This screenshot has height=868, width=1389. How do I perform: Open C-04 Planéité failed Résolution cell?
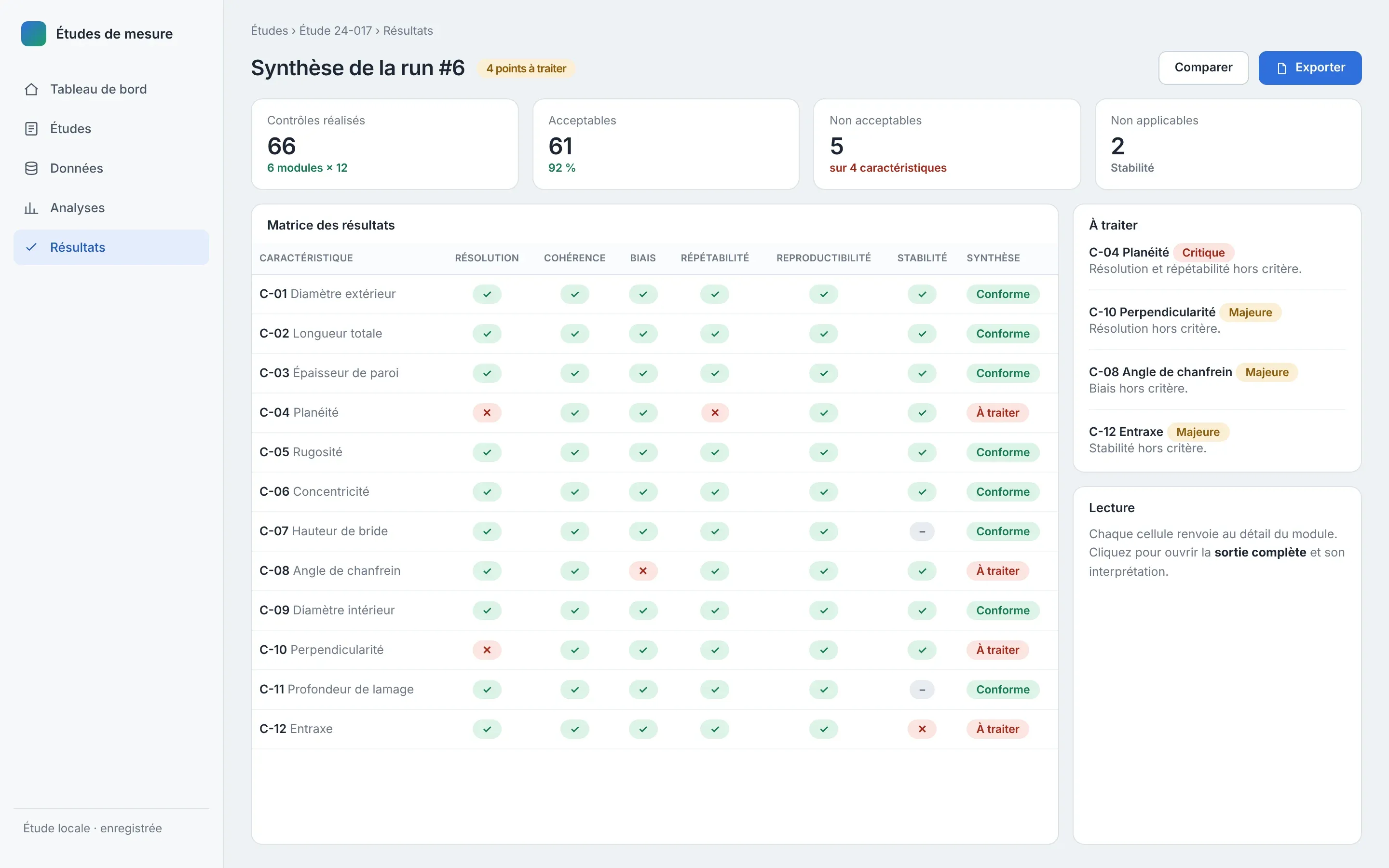click(x=487, y=413)
